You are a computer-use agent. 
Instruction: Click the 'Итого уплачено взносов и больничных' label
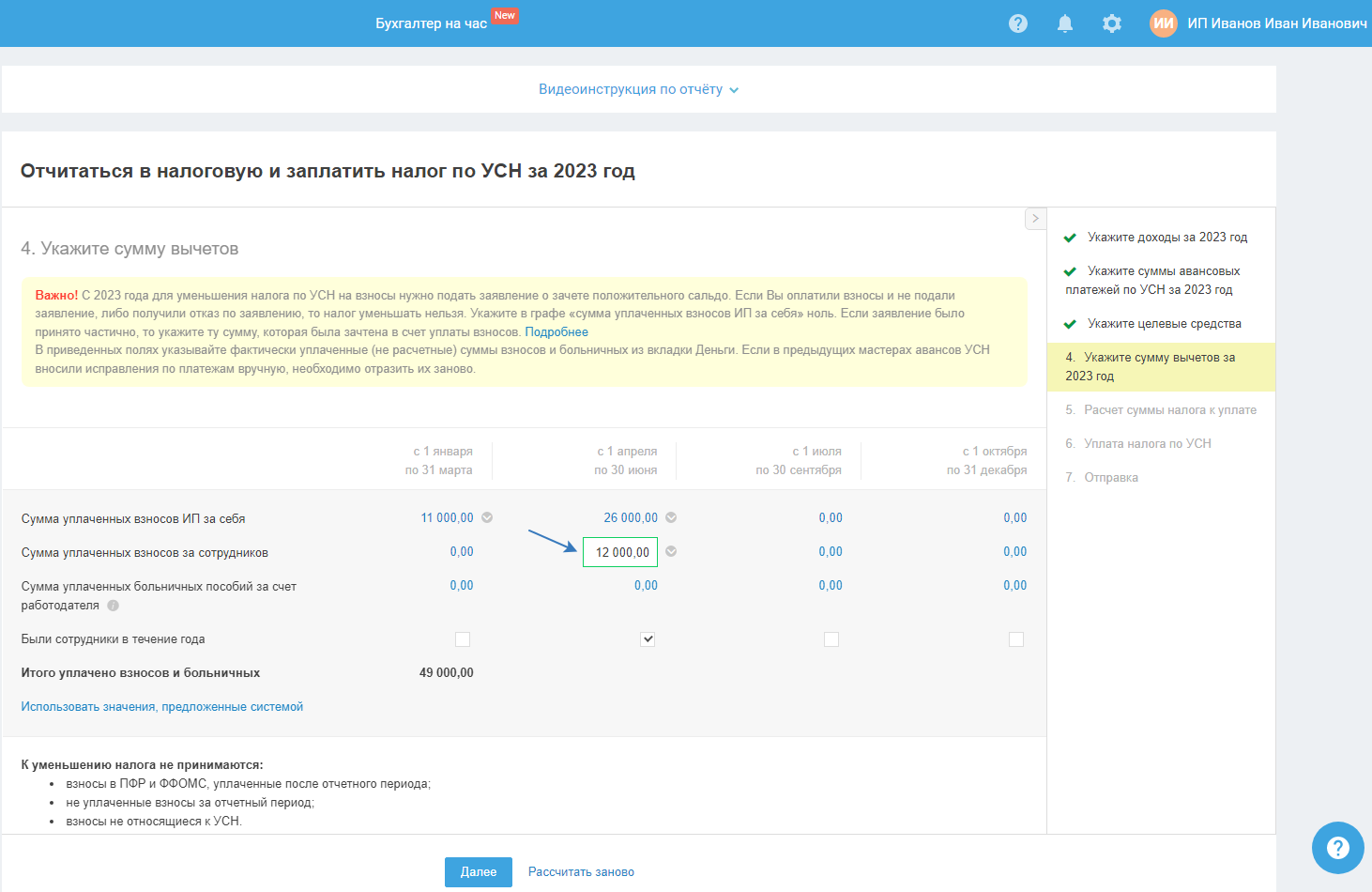tap(141, 673)
